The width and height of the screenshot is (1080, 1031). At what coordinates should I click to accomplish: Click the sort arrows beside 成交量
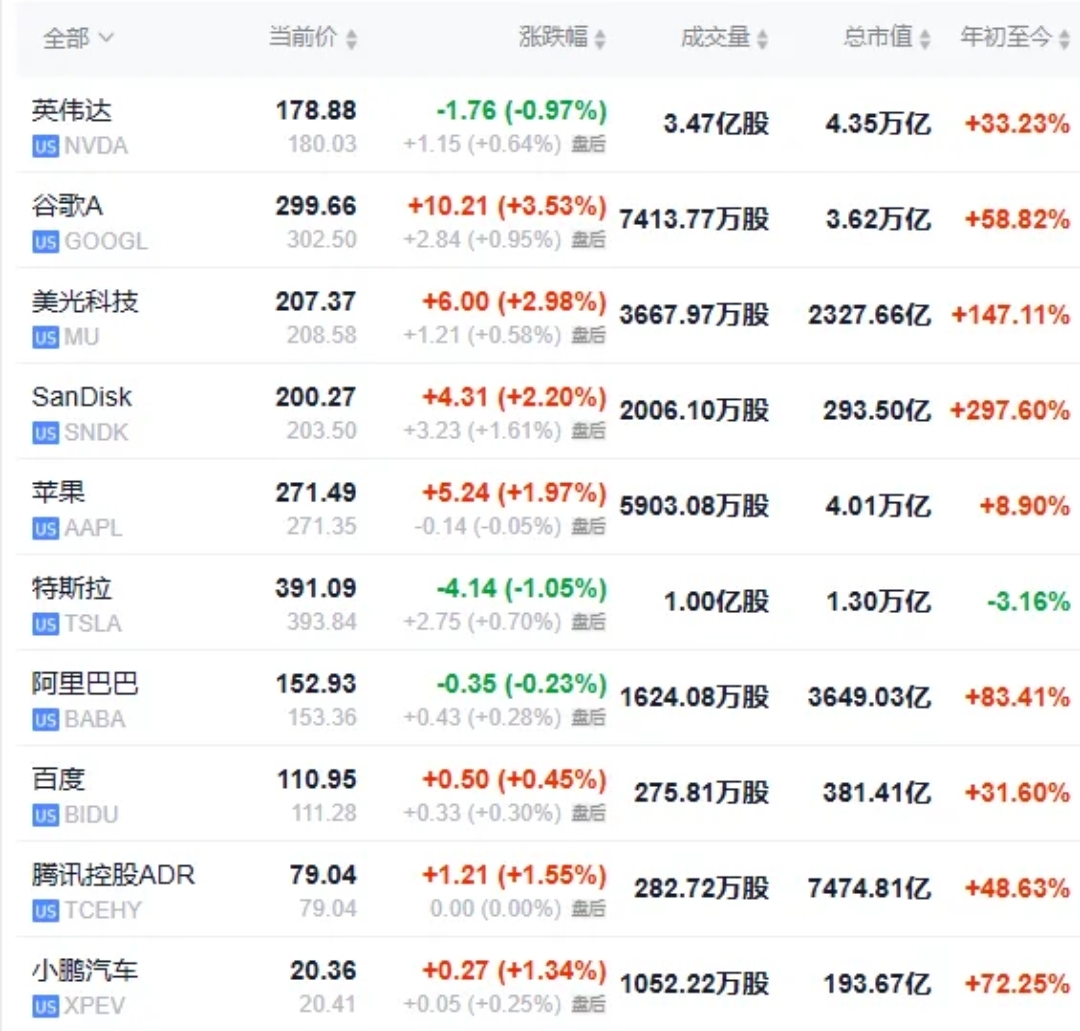[762, 39]
